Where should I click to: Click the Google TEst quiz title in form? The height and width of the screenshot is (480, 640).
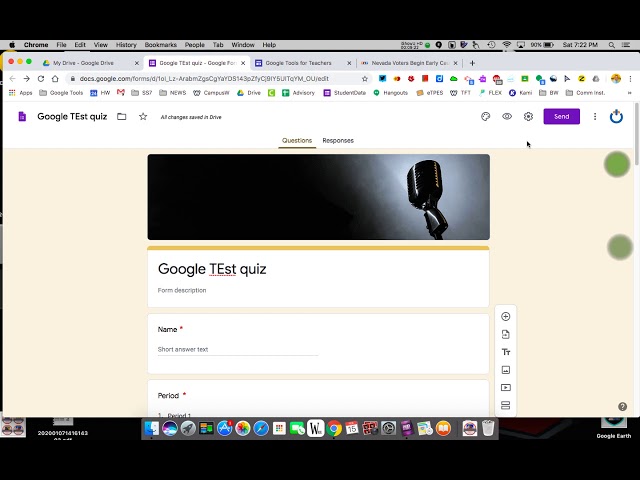[212, 269]
